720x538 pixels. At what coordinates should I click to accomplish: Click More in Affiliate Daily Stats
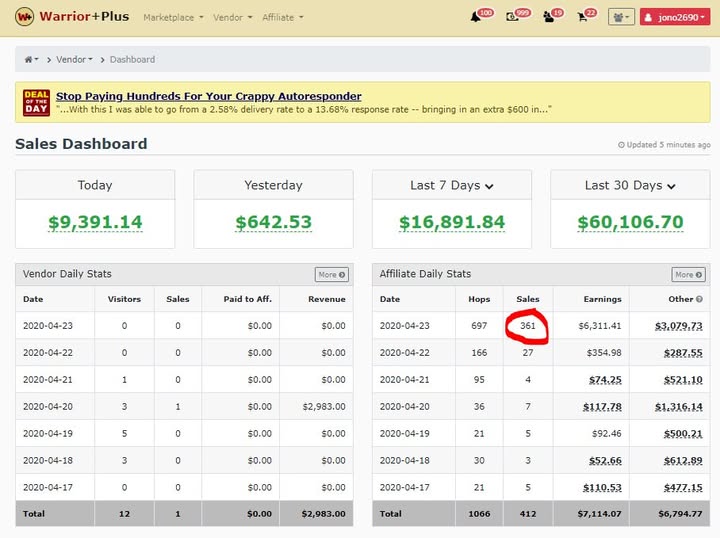point(688,274)
